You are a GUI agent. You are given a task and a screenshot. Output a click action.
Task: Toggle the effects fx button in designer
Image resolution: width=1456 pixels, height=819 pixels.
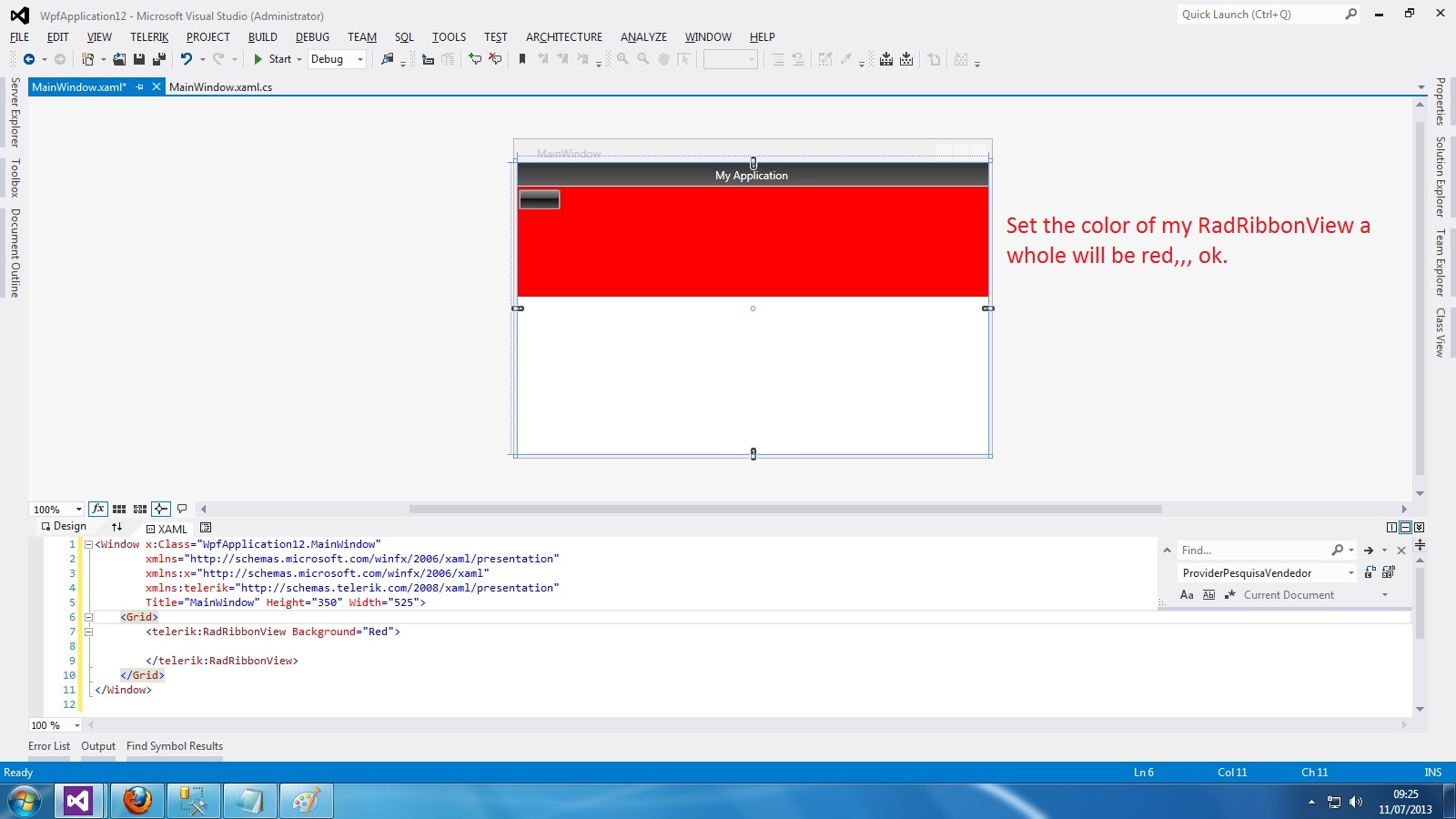pyautogui.click(x=98, y=509)
